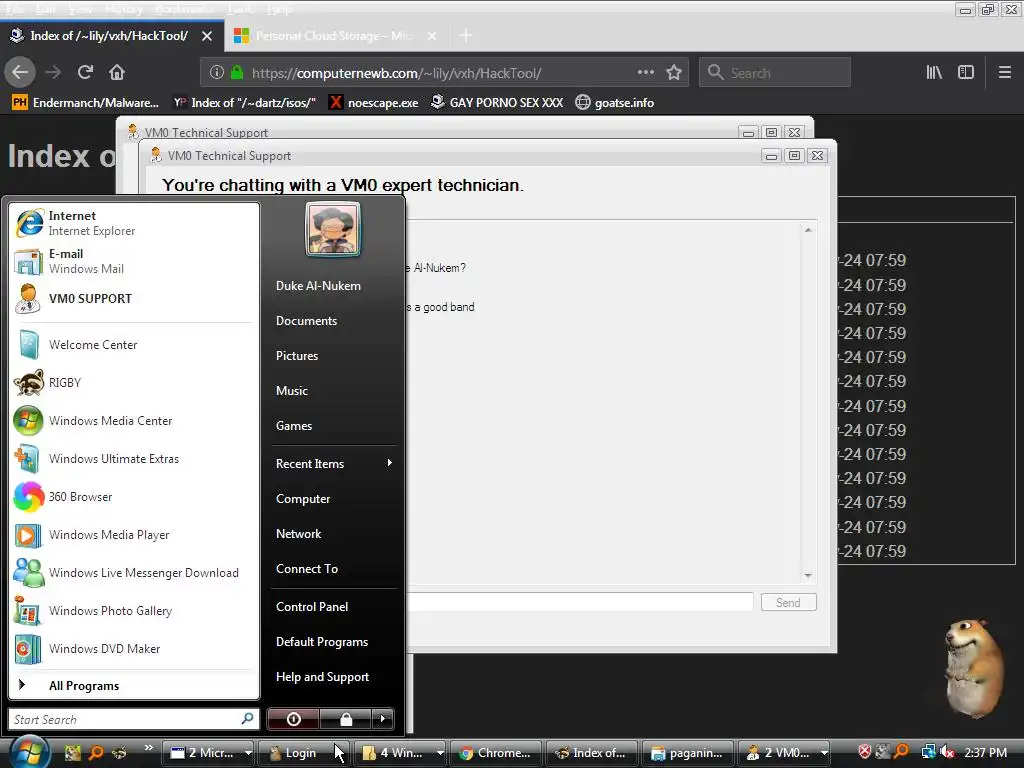This screenshot has width=1024, height=768.
Task: Open Network from Start menu
Action: tap(334, 534)
